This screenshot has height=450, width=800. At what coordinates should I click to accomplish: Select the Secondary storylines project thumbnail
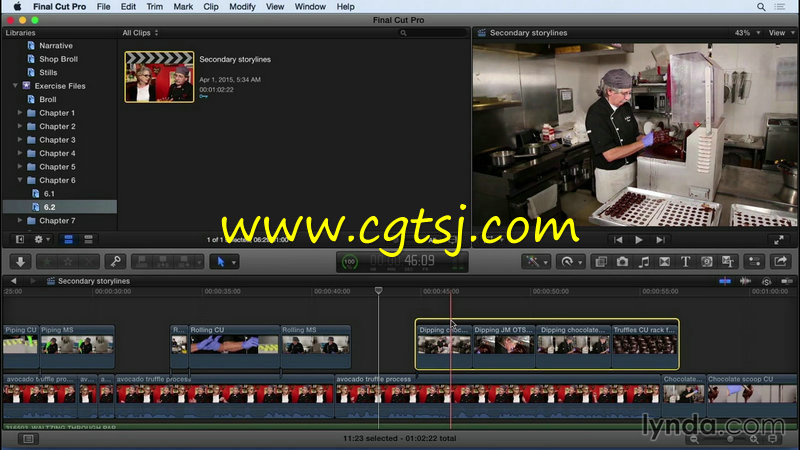pos(159,77)
